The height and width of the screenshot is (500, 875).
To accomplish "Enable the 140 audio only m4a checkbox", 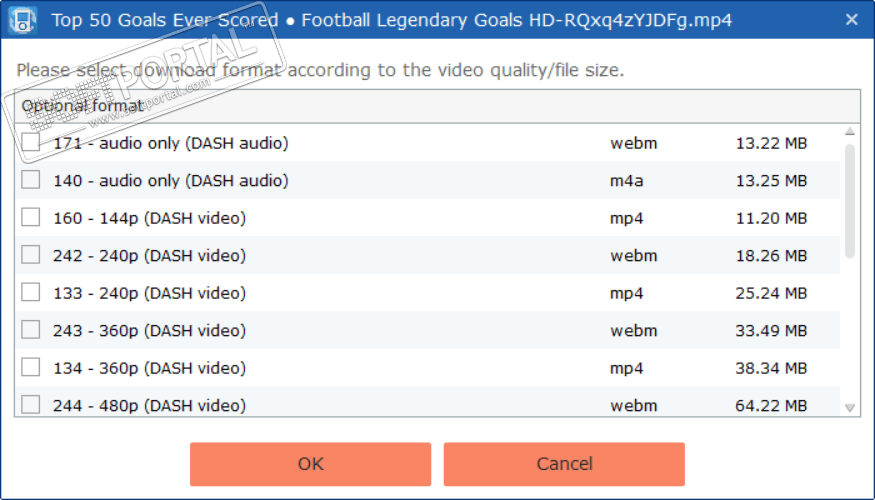I will (31, 180).
